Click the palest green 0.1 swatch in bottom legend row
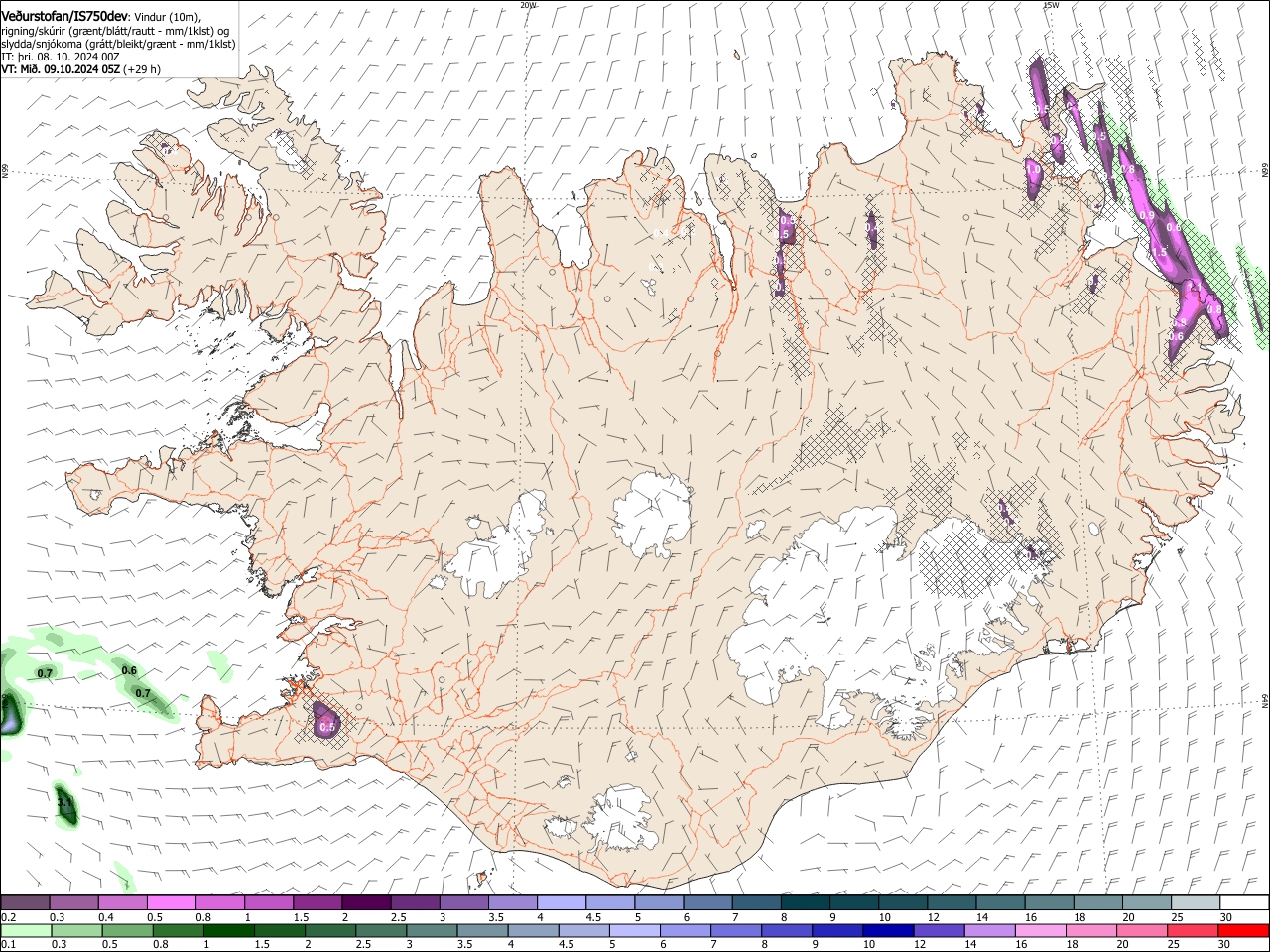 tap(26, 931)
